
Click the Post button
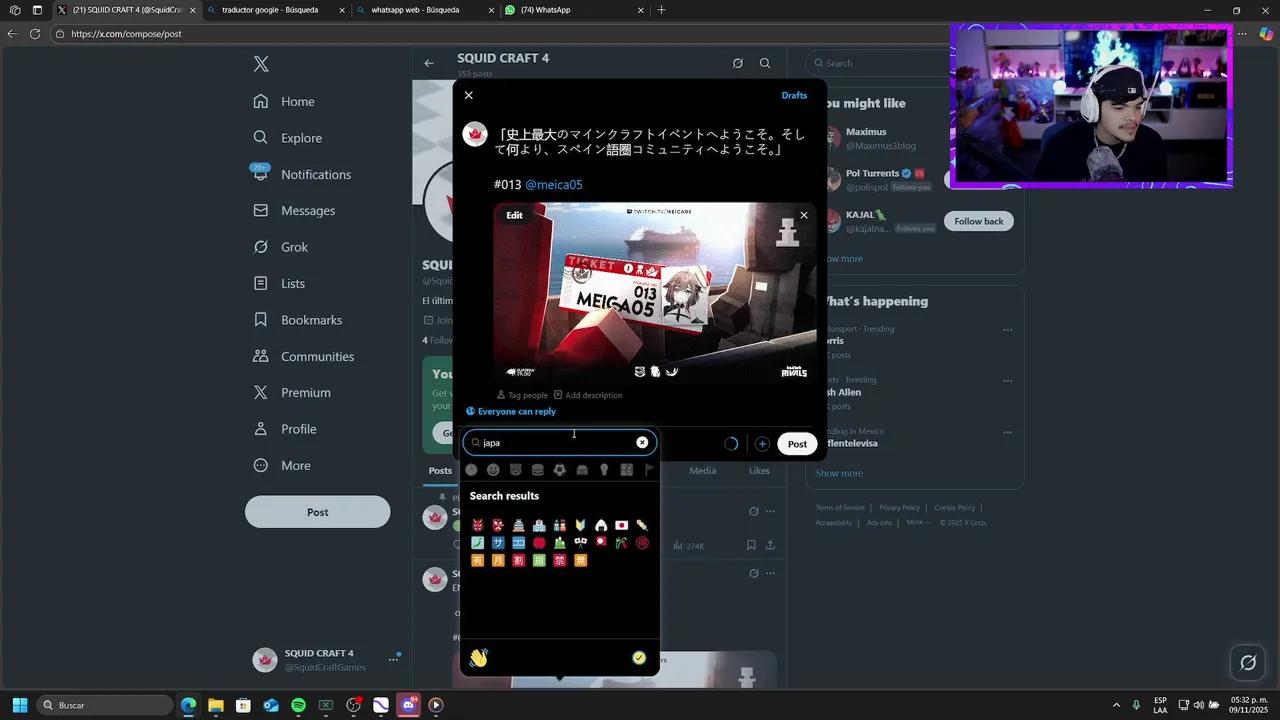pyautogui.click(x=796, y=443)
